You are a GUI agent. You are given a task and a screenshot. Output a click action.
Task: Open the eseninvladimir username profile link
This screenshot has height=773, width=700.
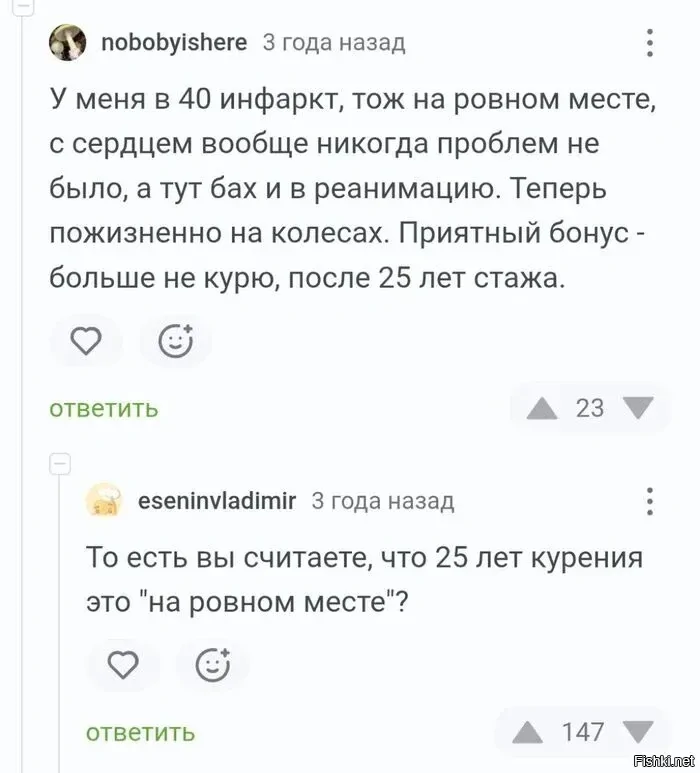[x=218, y=500]
